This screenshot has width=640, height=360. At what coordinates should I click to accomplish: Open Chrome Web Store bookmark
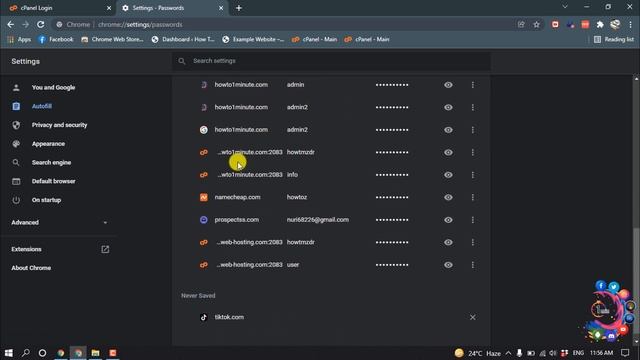tap(112, 40)
